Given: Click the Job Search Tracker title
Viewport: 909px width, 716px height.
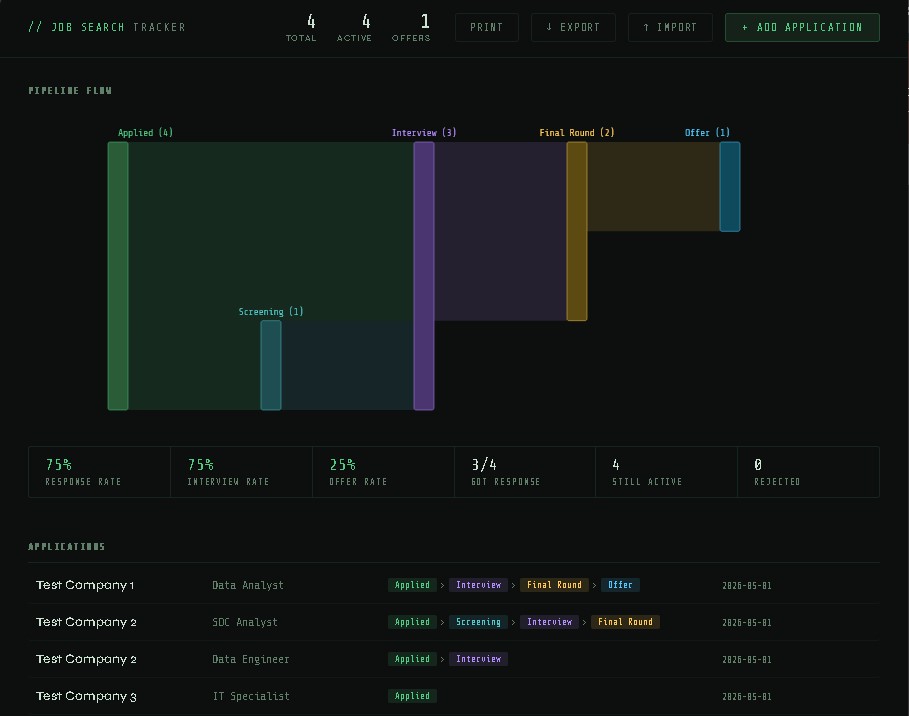Looking at the screenshot, I should click(x=107, y=27).
